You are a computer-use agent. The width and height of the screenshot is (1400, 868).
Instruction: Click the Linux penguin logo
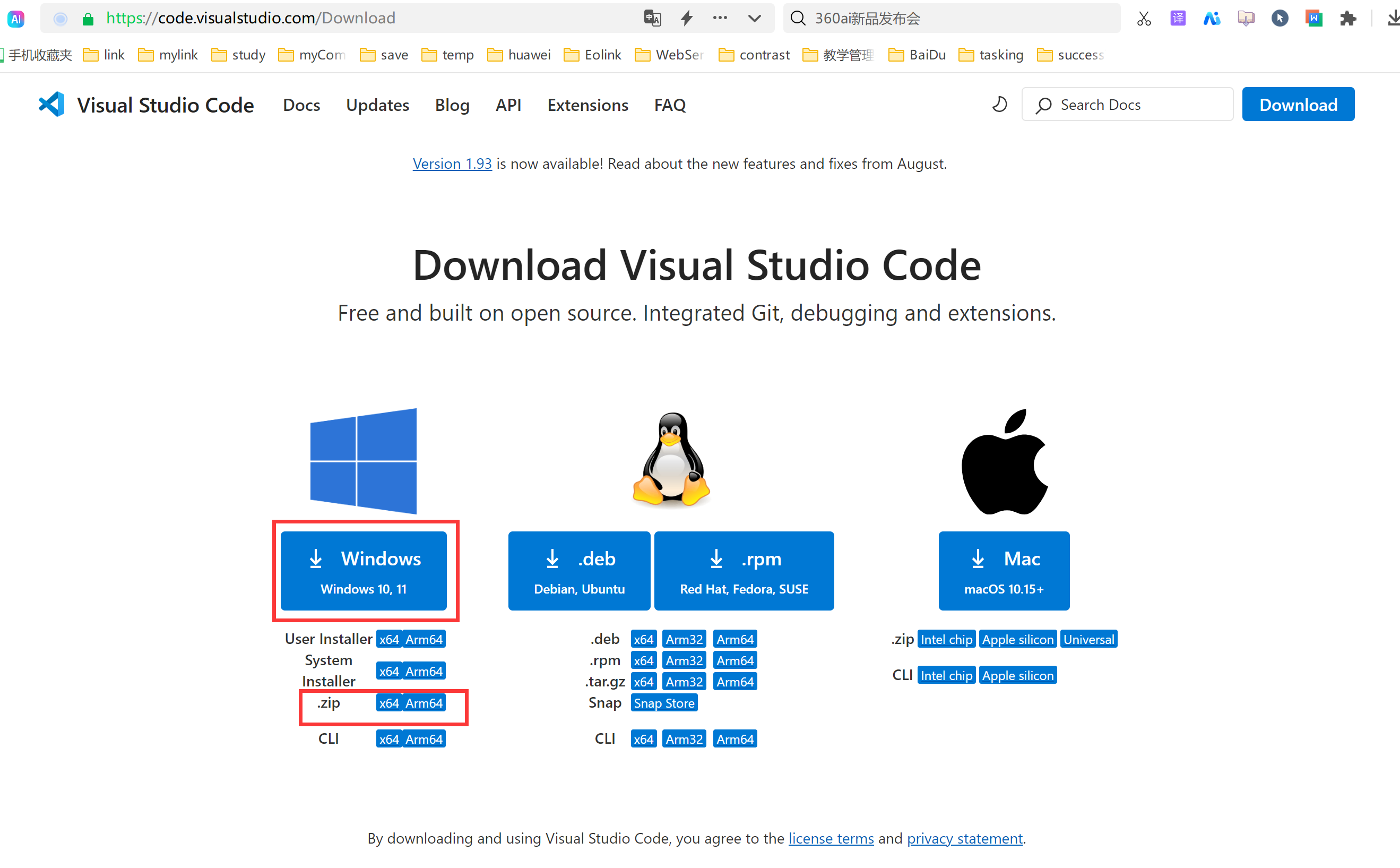(x=670, y=459)
